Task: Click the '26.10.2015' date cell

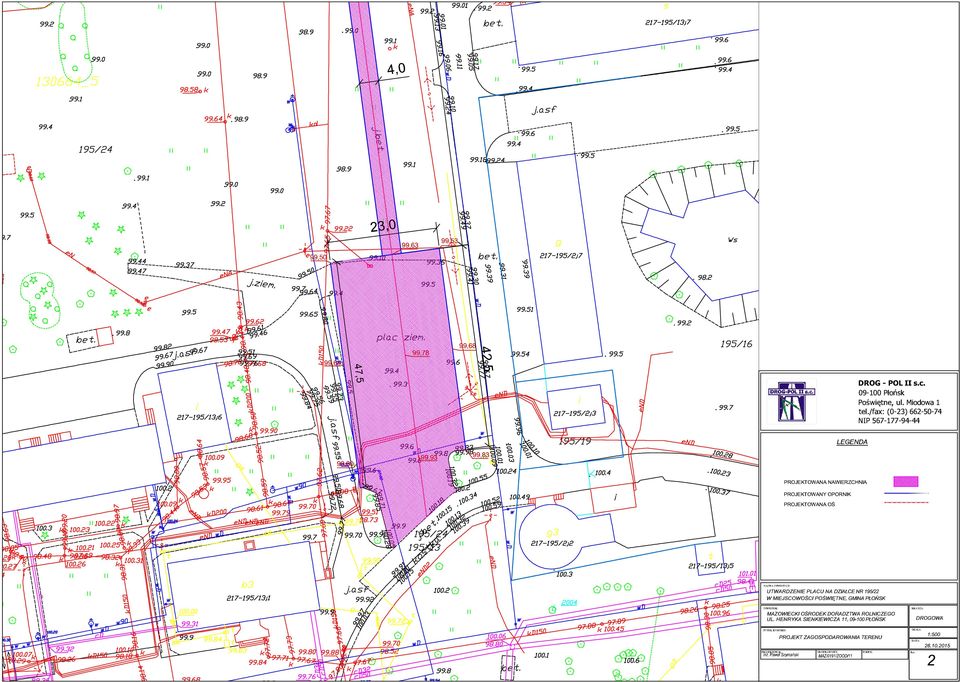Action: 931,643
